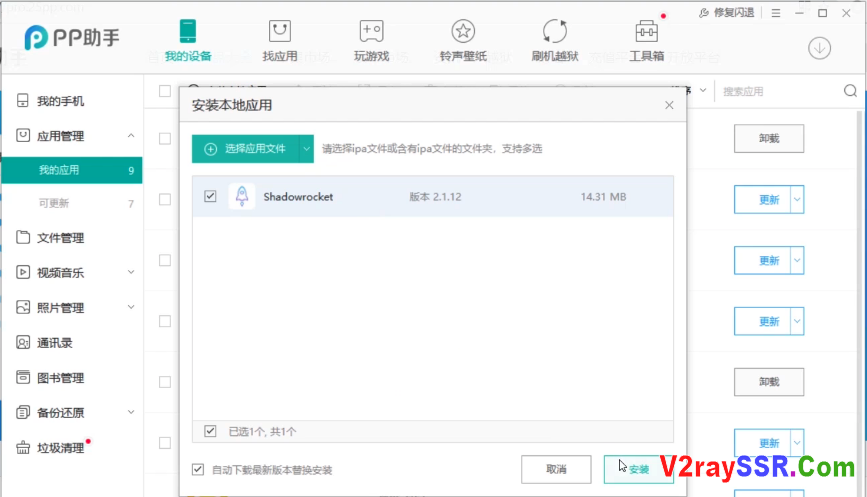Open 刷机越狱 refresh icon

(x=554, y=31)
